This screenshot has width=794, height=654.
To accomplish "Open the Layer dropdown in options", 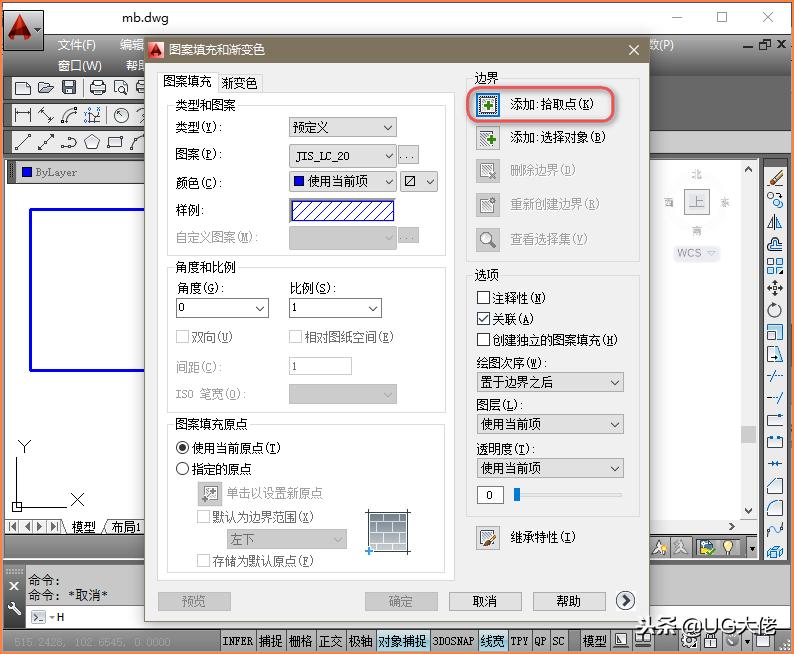I will coord(550,424).
